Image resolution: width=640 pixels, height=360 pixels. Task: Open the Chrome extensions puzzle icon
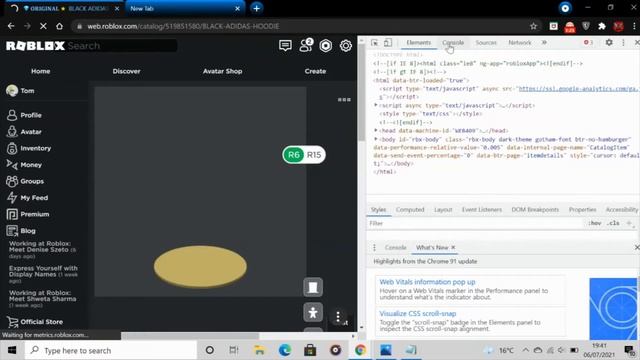tap(602, 26)
